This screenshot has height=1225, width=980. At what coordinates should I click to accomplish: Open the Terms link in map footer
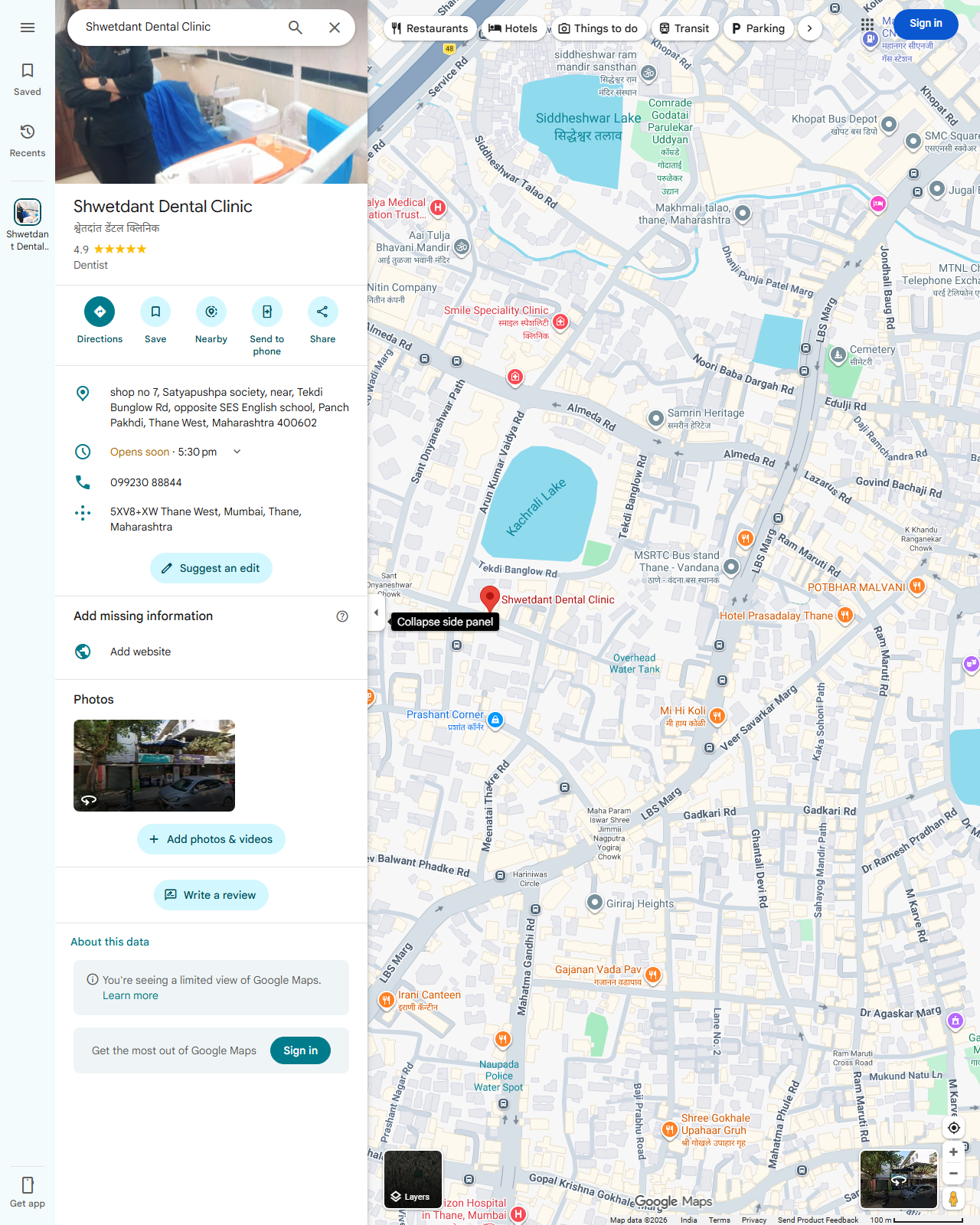pos(719,1220)
